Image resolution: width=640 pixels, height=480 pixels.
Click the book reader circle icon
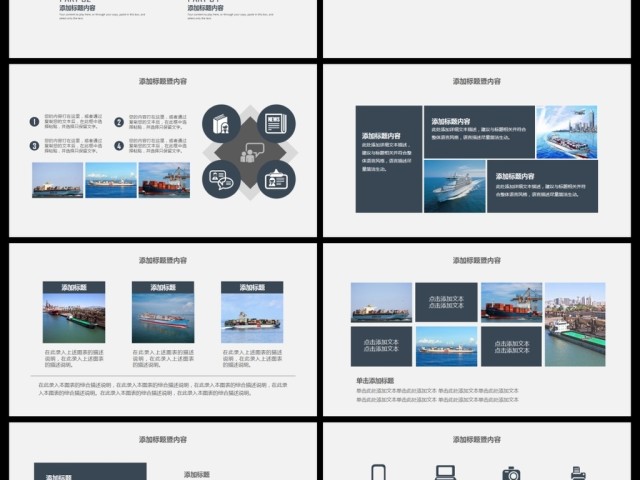click(221, 124)
